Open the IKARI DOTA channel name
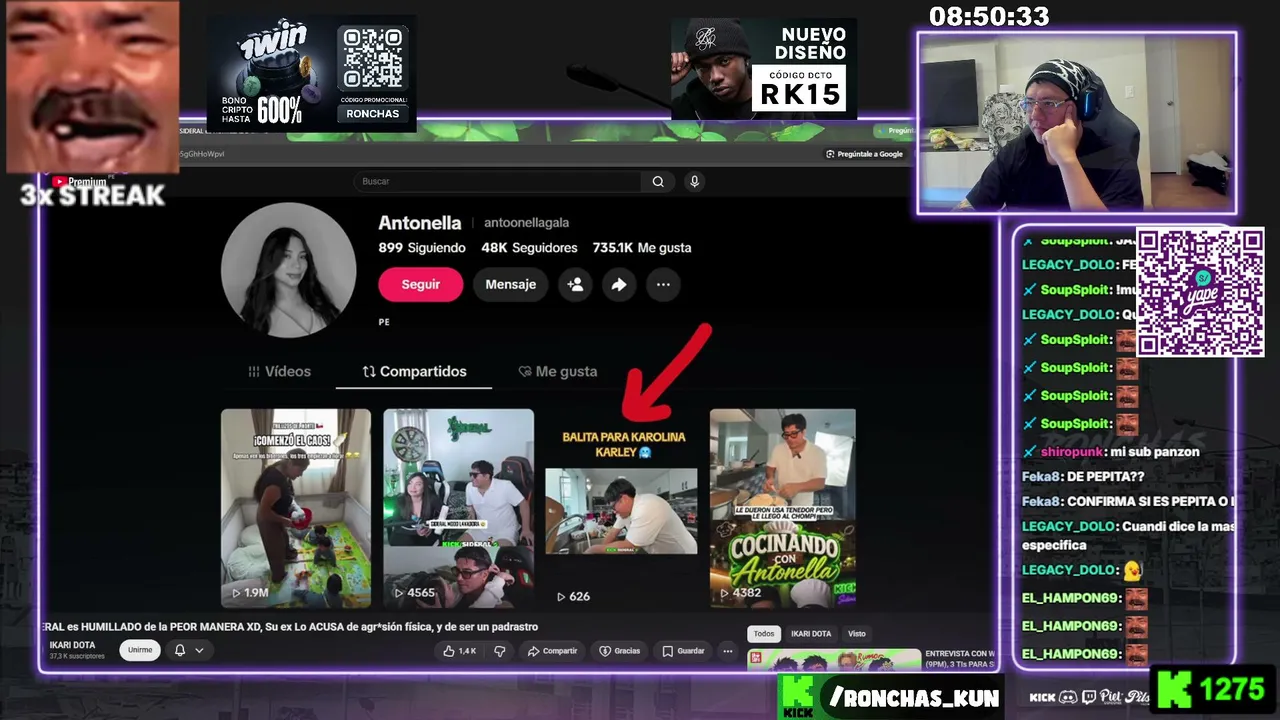Image resolution: width=1280 pixels, height=720 pixels. click(72, 645)
